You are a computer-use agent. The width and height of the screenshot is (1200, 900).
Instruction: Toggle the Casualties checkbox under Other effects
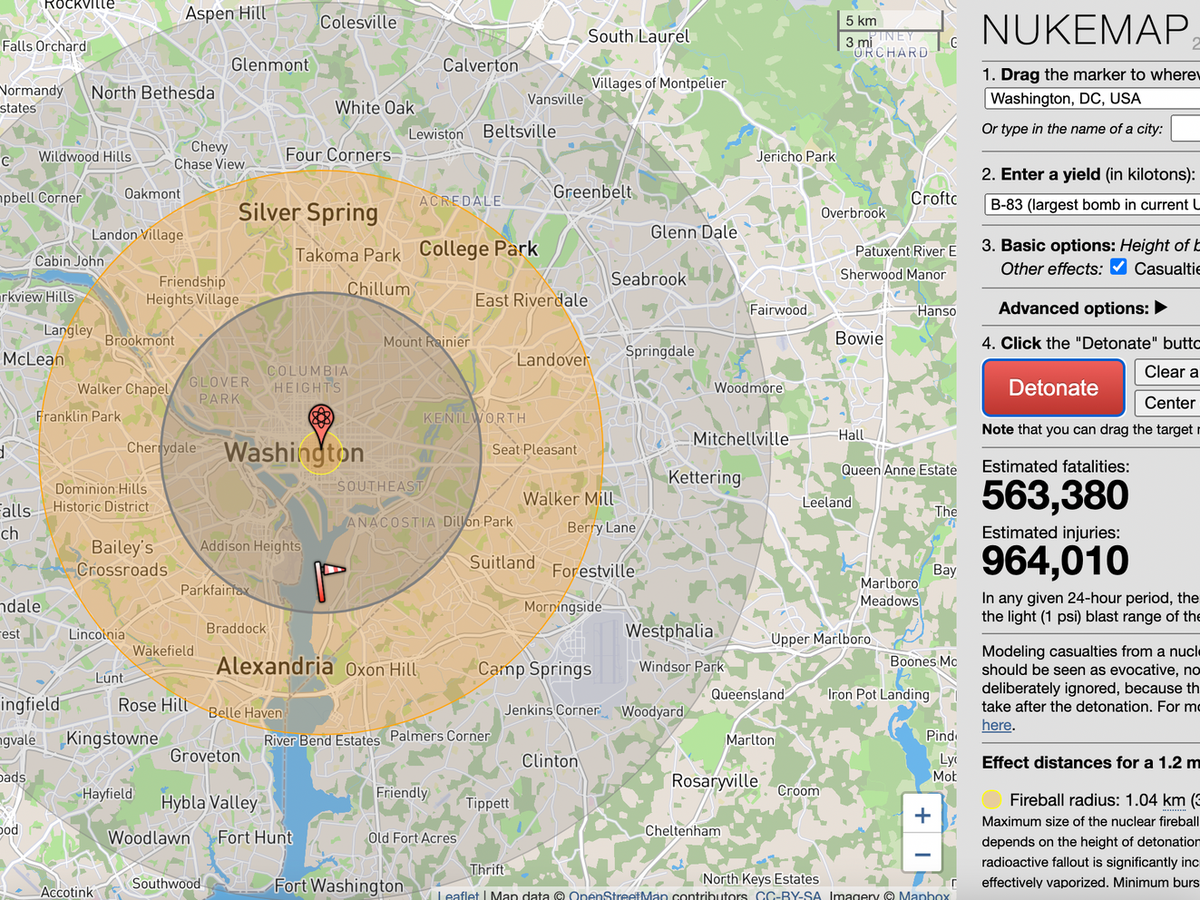coord(1119,267)
